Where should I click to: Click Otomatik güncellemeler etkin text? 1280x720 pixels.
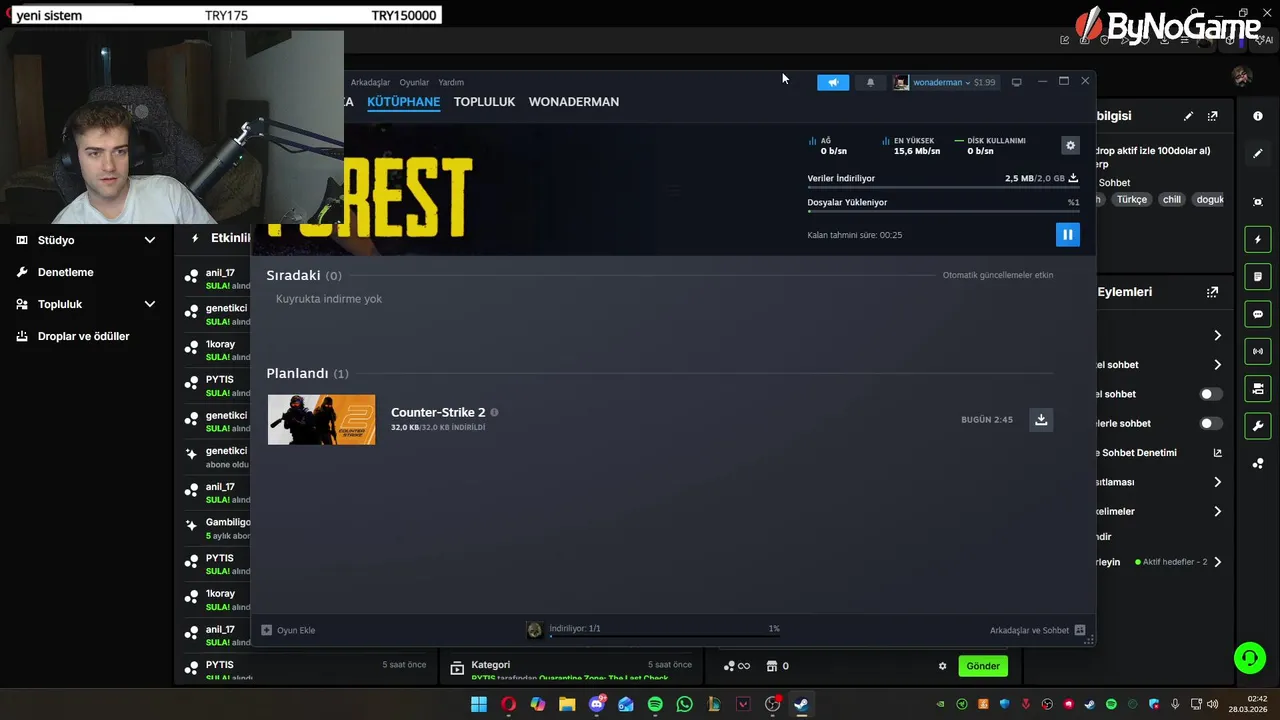(x=997, y=275)
